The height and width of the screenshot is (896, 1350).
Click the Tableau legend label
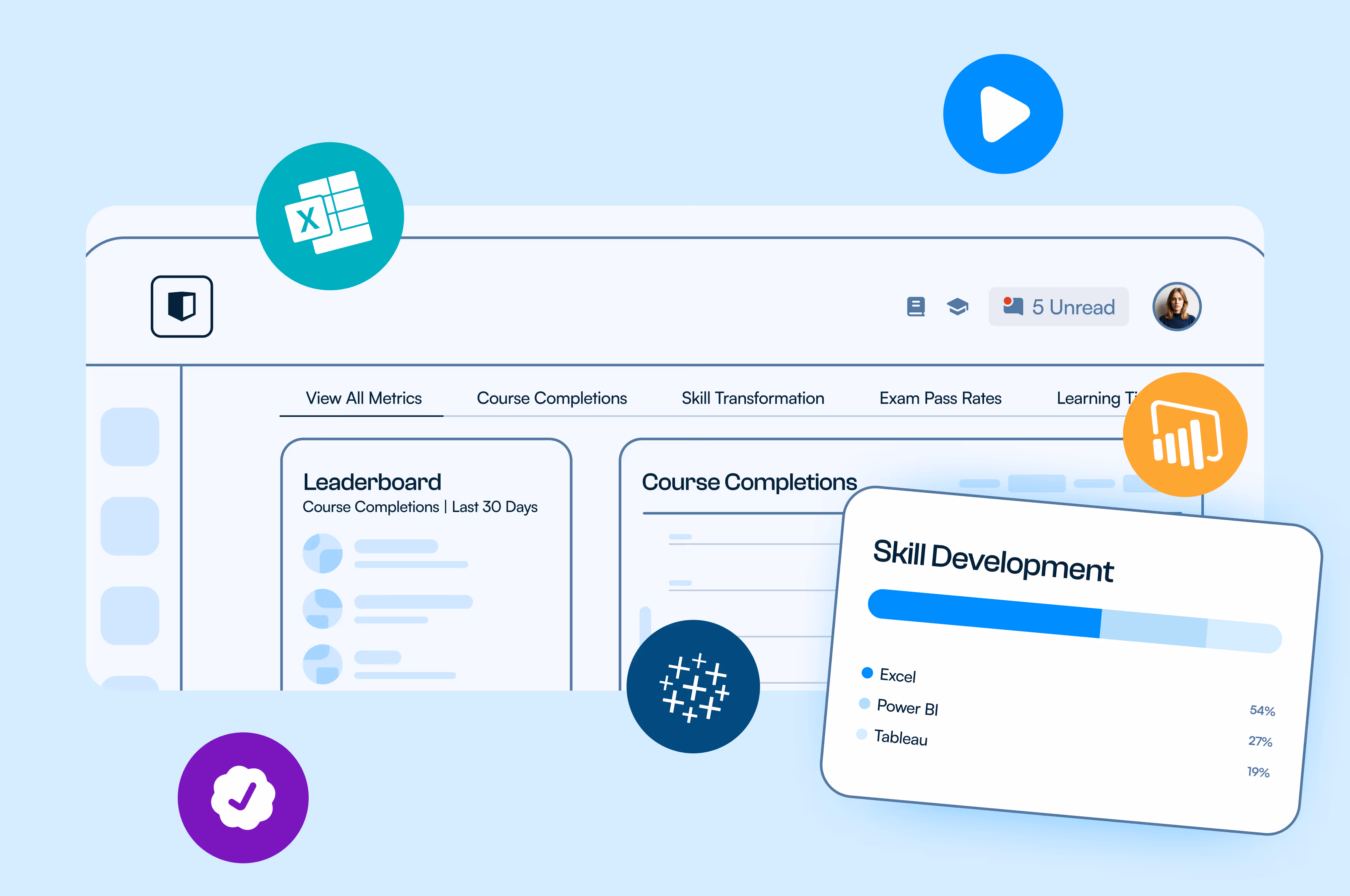click(x=900, y=738)
